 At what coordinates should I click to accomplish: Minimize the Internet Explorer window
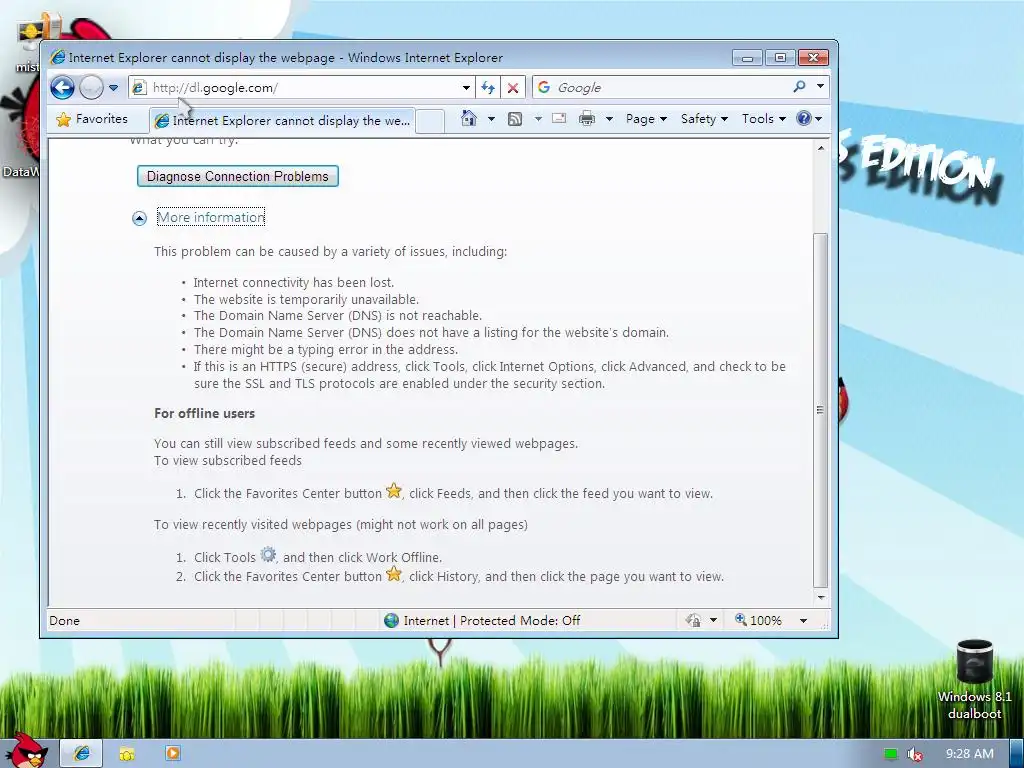[x=748, y=57]
